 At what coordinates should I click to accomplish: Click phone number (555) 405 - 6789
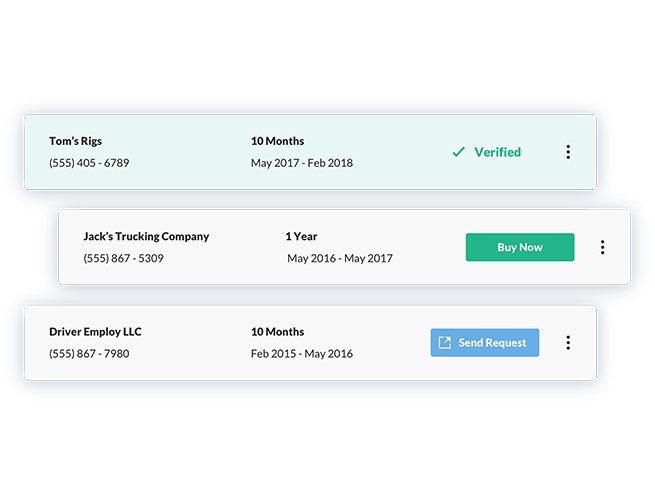(89, 163)
